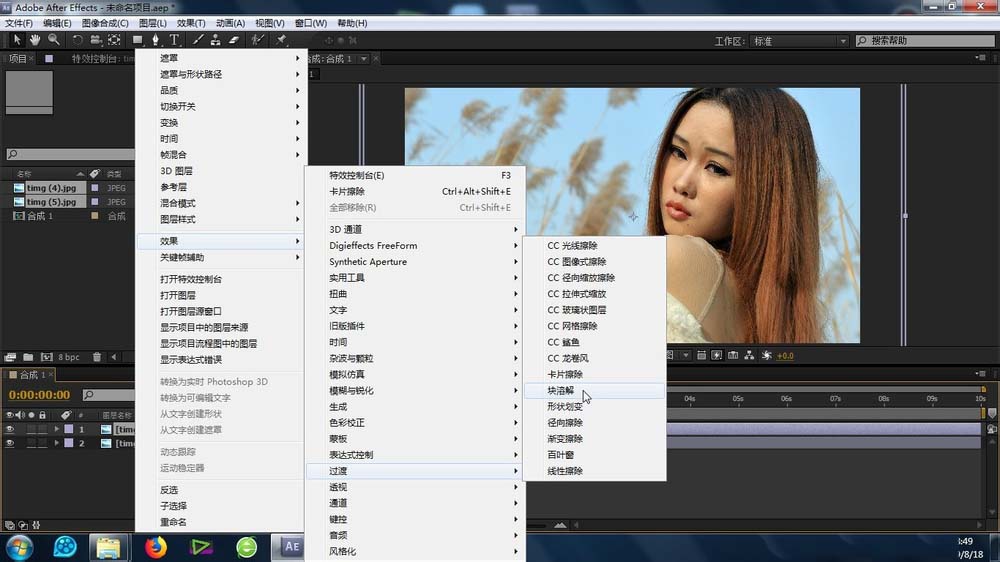Open Firefox from the taskbar
Screen dimensions: 1000x562
[x=156, y=547]
